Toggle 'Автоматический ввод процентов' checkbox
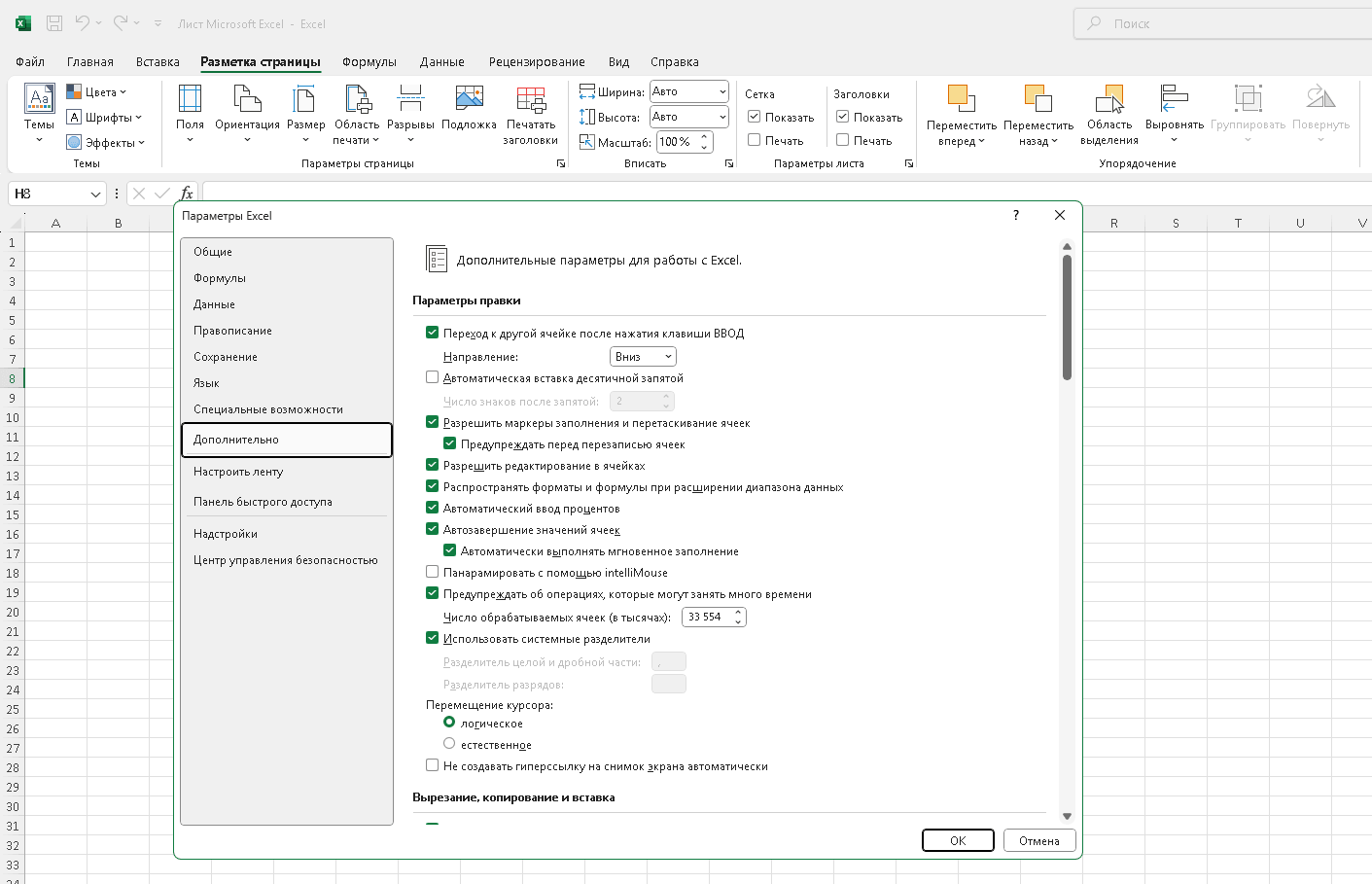The height and width of the screenshot is (884, 1372). [x=433, y=508]
